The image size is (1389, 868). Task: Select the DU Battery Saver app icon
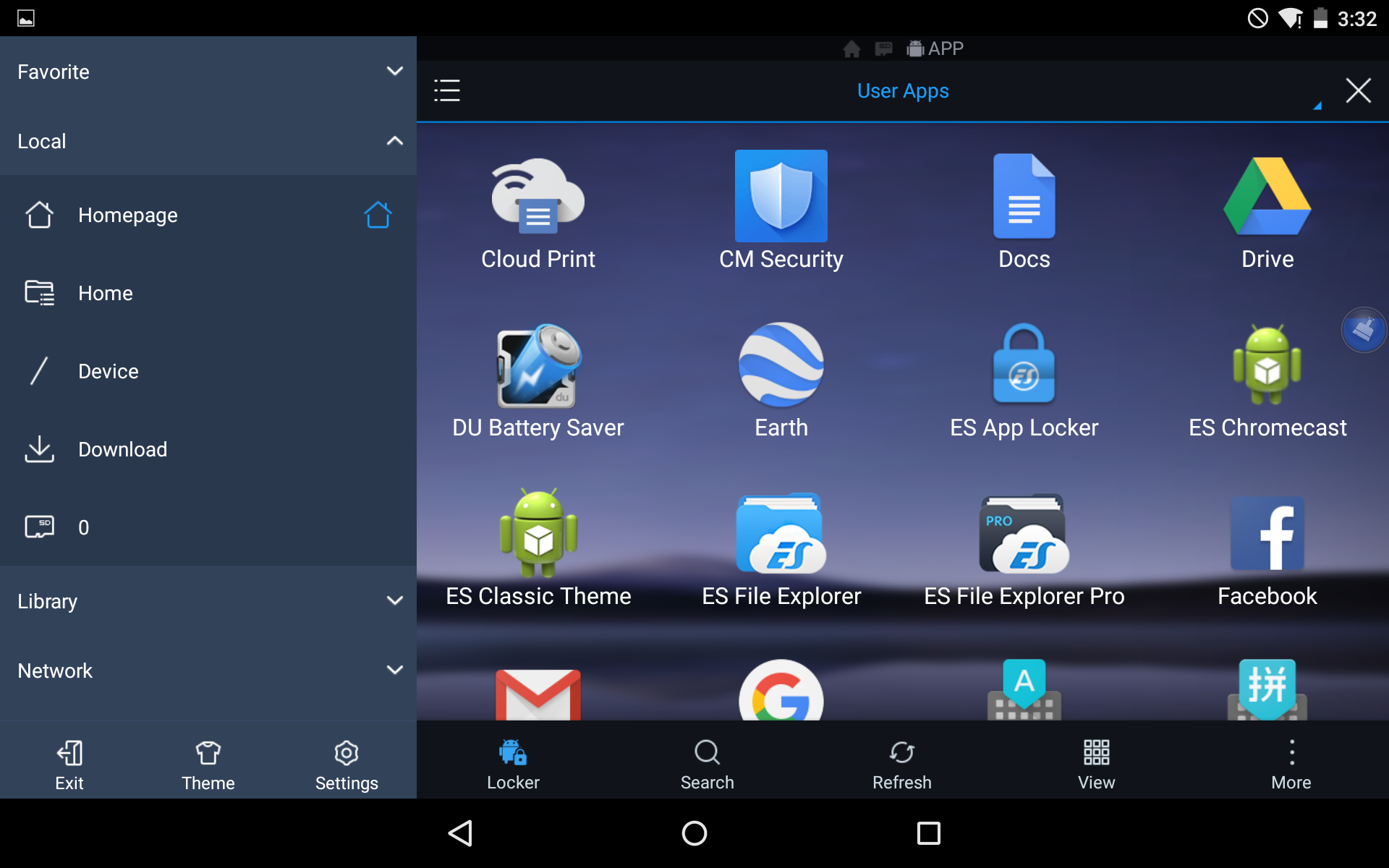click(538, 367)
